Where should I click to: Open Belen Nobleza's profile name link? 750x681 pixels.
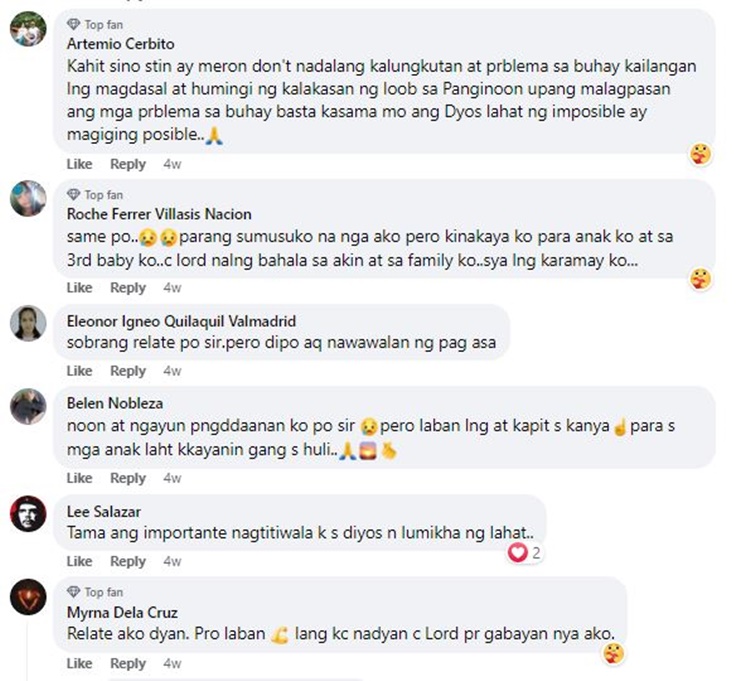[x=115, y=403]
